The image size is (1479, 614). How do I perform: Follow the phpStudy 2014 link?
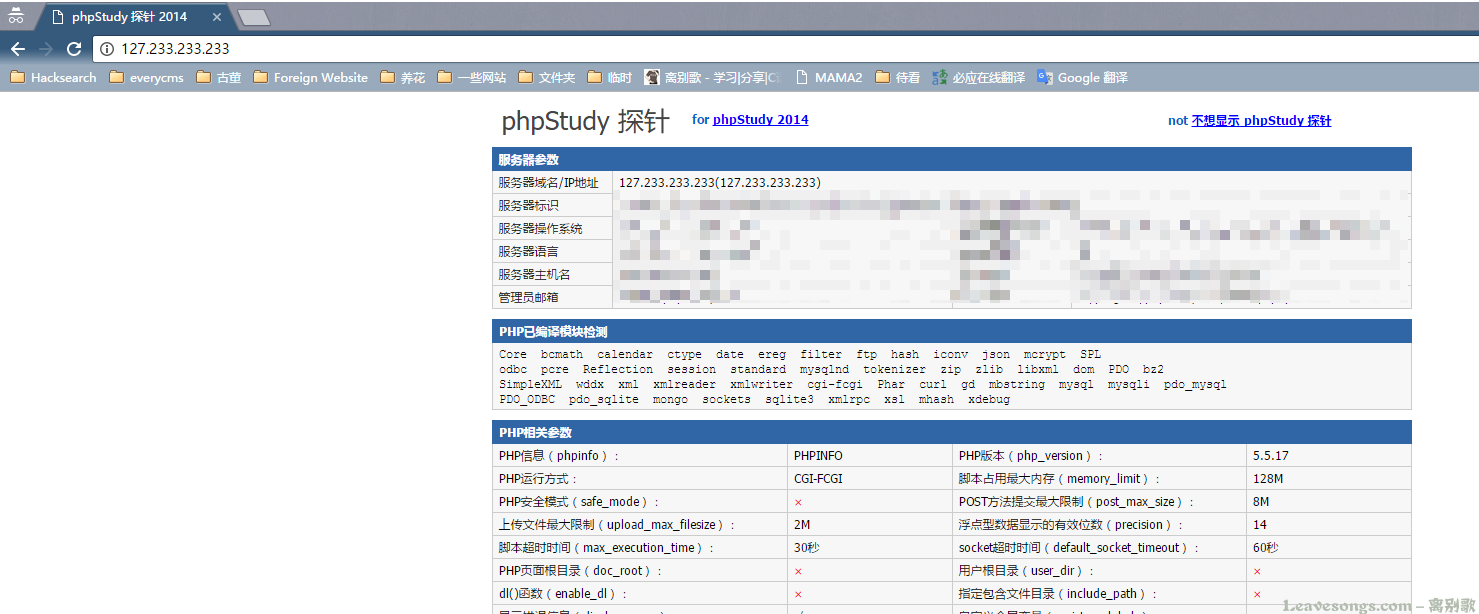click(760, 119)
